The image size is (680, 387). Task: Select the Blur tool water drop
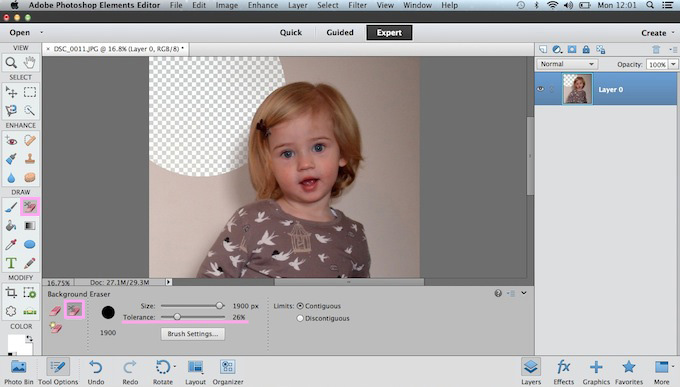[x=11, y=177]
